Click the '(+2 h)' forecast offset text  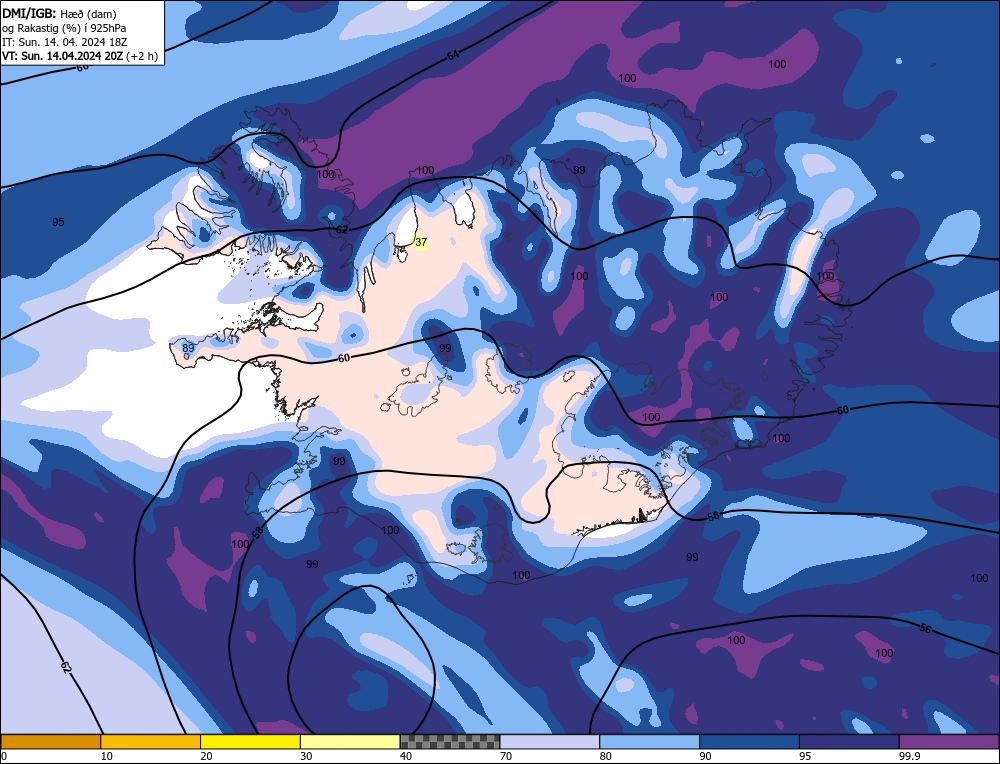coord(142,56)
